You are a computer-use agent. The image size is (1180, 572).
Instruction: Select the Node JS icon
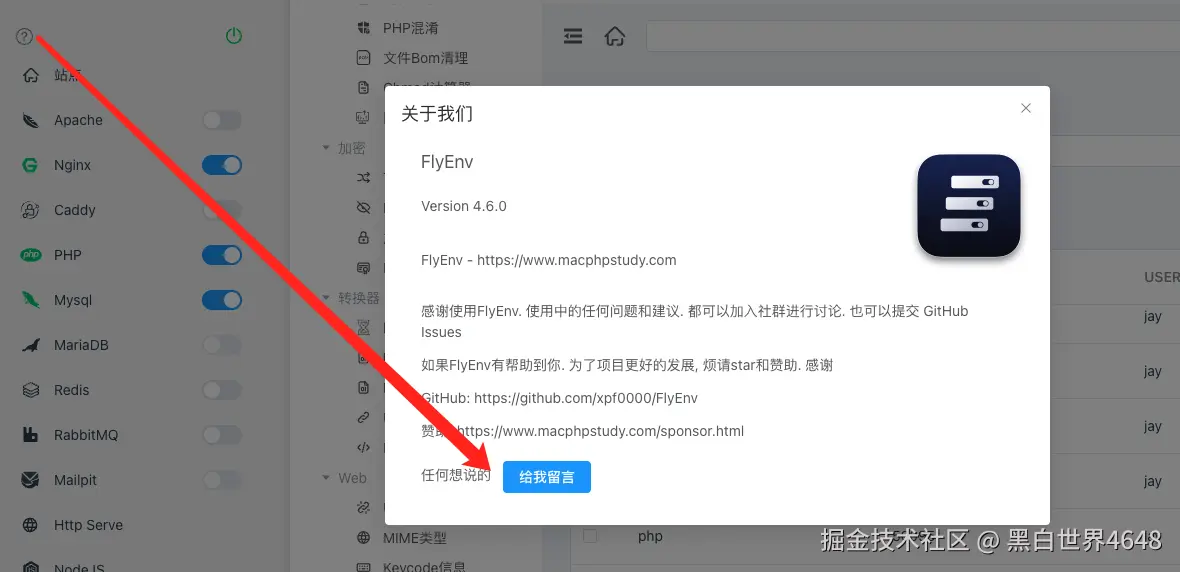tap(30, 567)
